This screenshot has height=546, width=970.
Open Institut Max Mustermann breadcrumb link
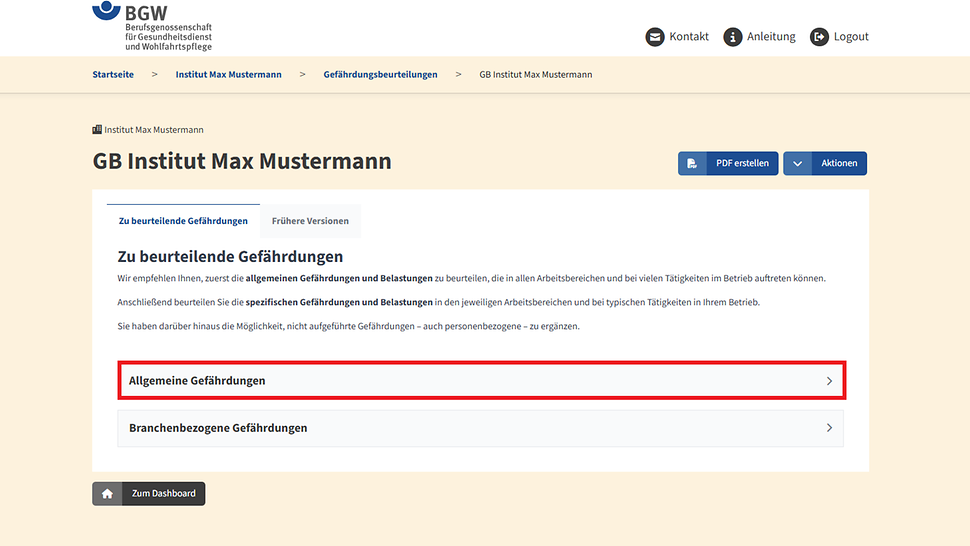(228, 74)
